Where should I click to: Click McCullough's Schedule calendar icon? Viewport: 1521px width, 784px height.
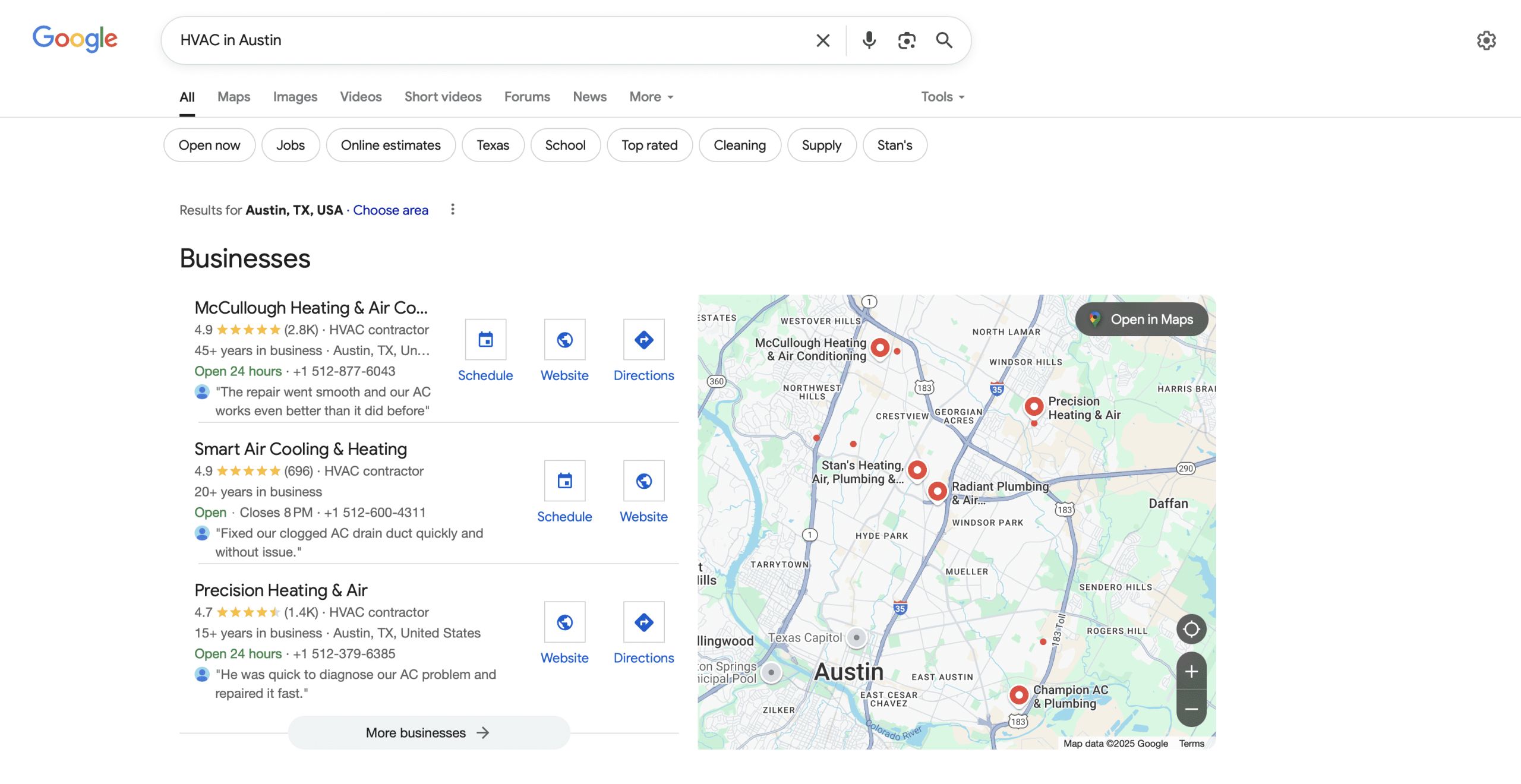(x=485, y=340)
